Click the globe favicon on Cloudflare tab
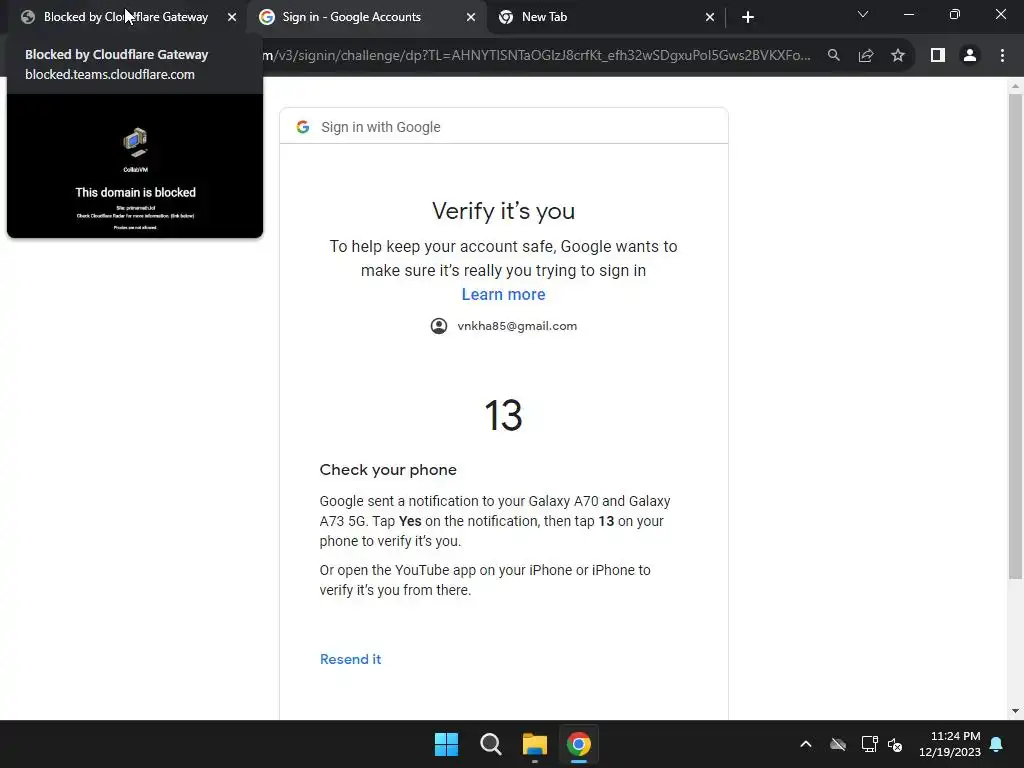 pos(27,17)
